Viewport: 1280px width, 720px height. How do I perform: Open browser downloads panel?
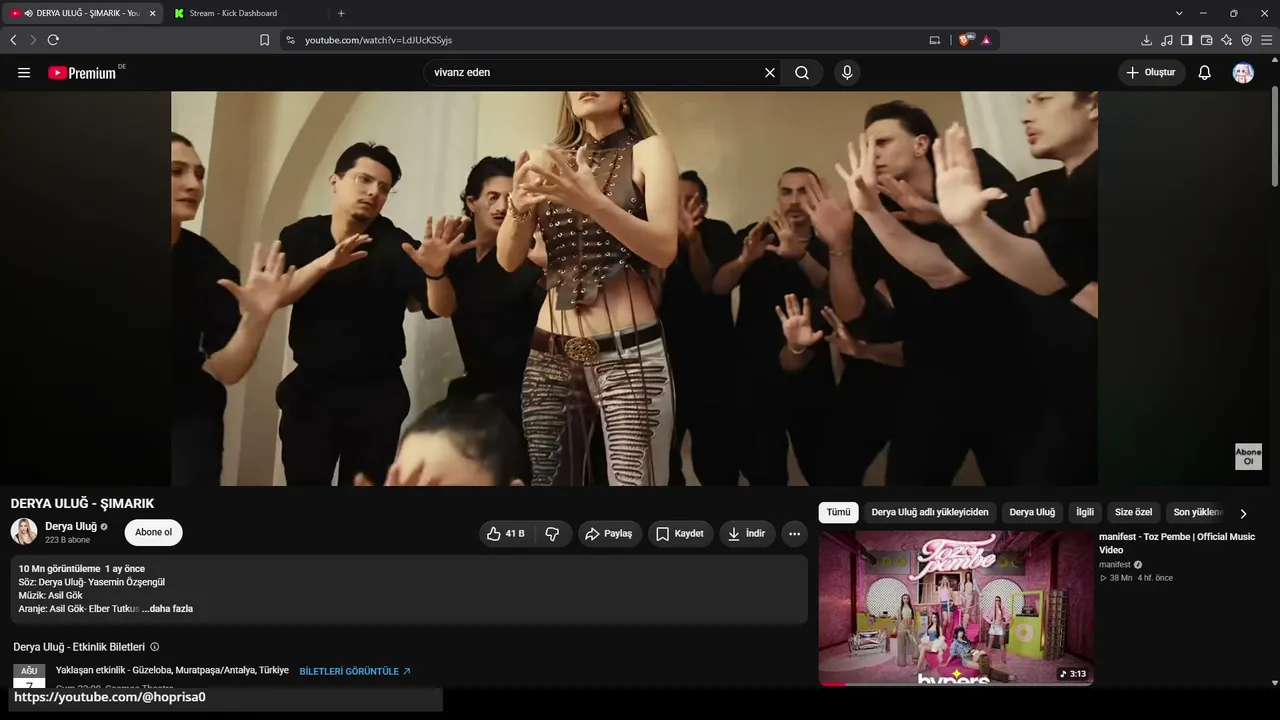coord(1146,40)
